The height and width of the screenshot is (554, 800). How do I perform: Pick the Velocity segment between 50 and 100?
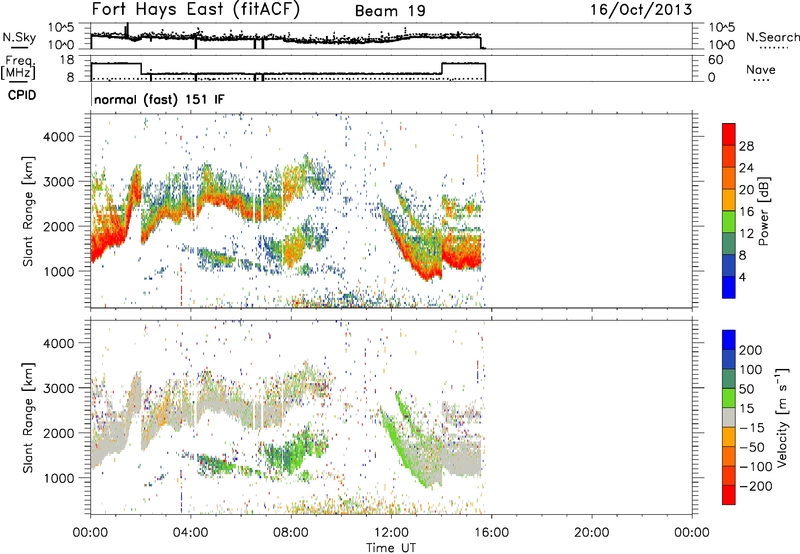pyautogui.click(x=729, y=379)
